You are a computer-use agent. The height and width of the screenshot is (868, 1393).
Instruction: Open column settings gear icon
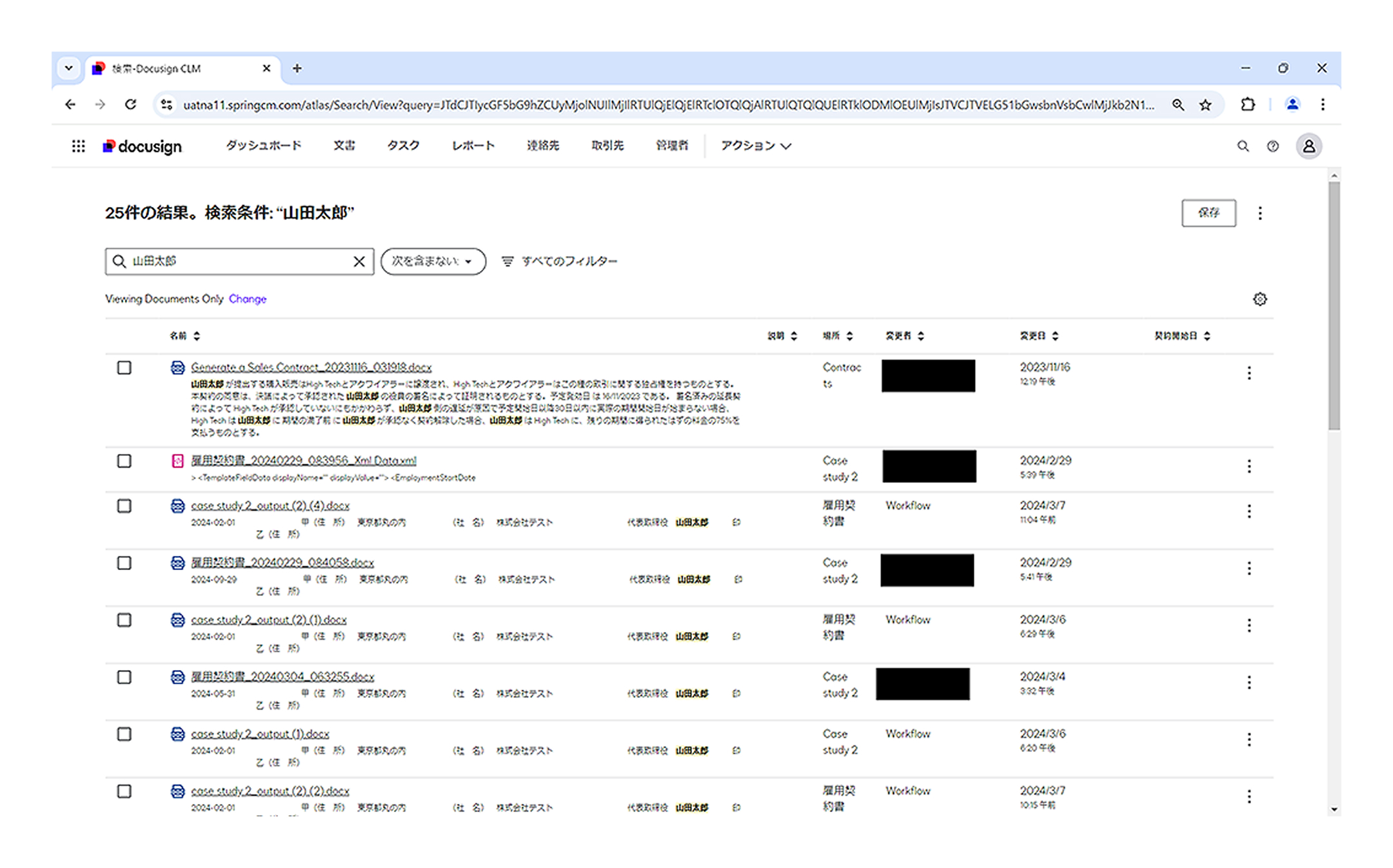pyautogui.click(x=1260, y=299)
